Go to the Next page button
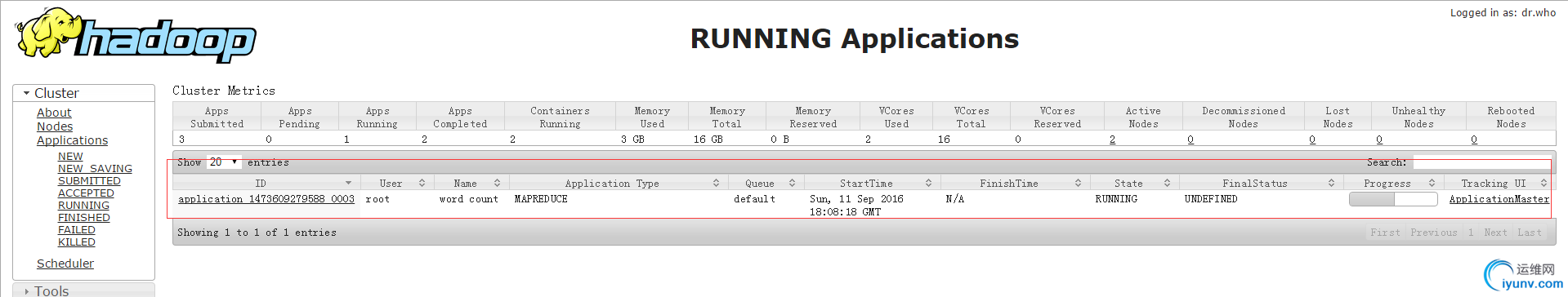This screenshot has height=297, width=1568. click(x=1495, y=233)
